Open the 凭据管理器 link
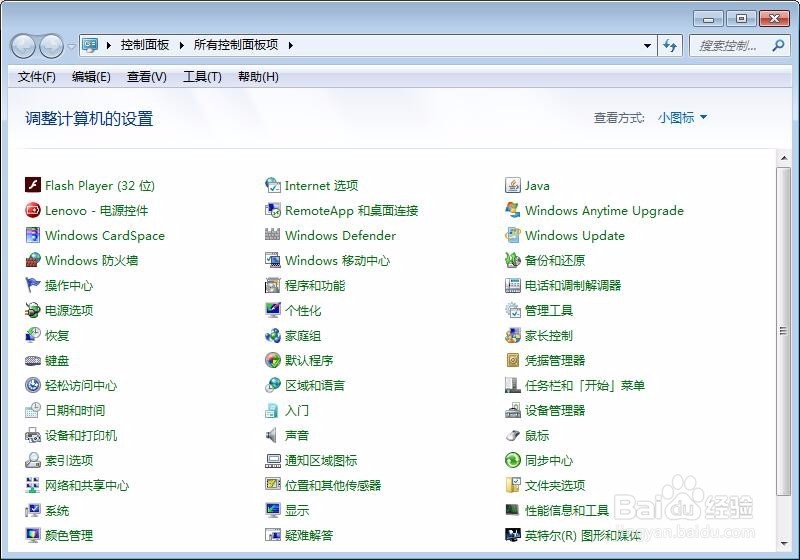 tap(555, 361)
